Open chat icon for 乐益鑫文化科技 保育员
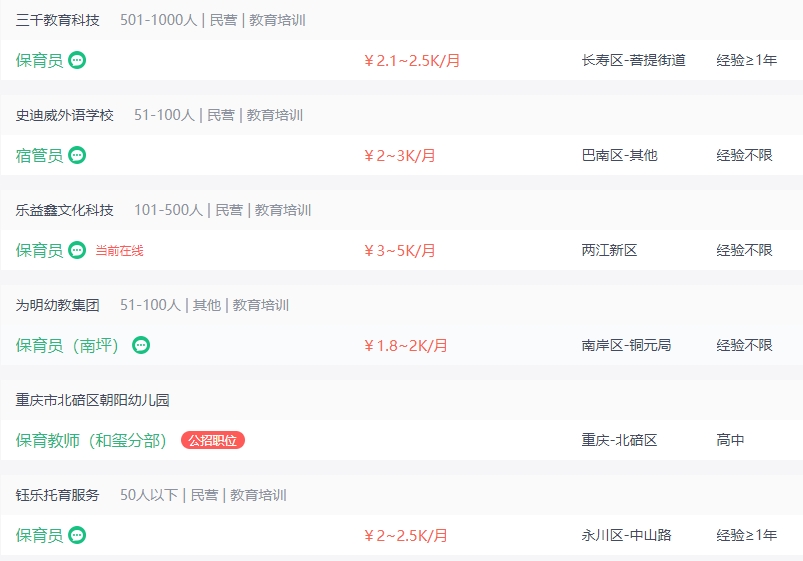Viewport: 803px width, 561px height. 77,250
